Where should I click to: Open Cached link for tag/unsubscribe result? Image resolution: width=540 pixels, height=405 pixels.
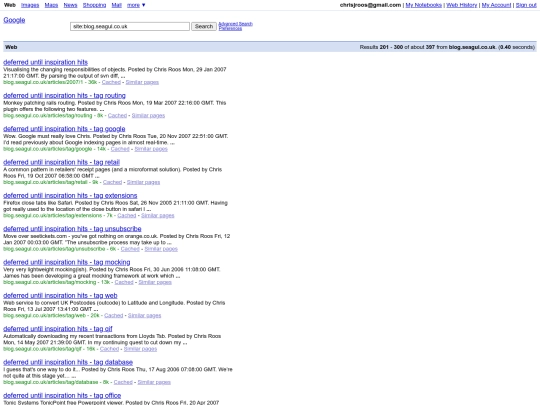pos(130,249)
